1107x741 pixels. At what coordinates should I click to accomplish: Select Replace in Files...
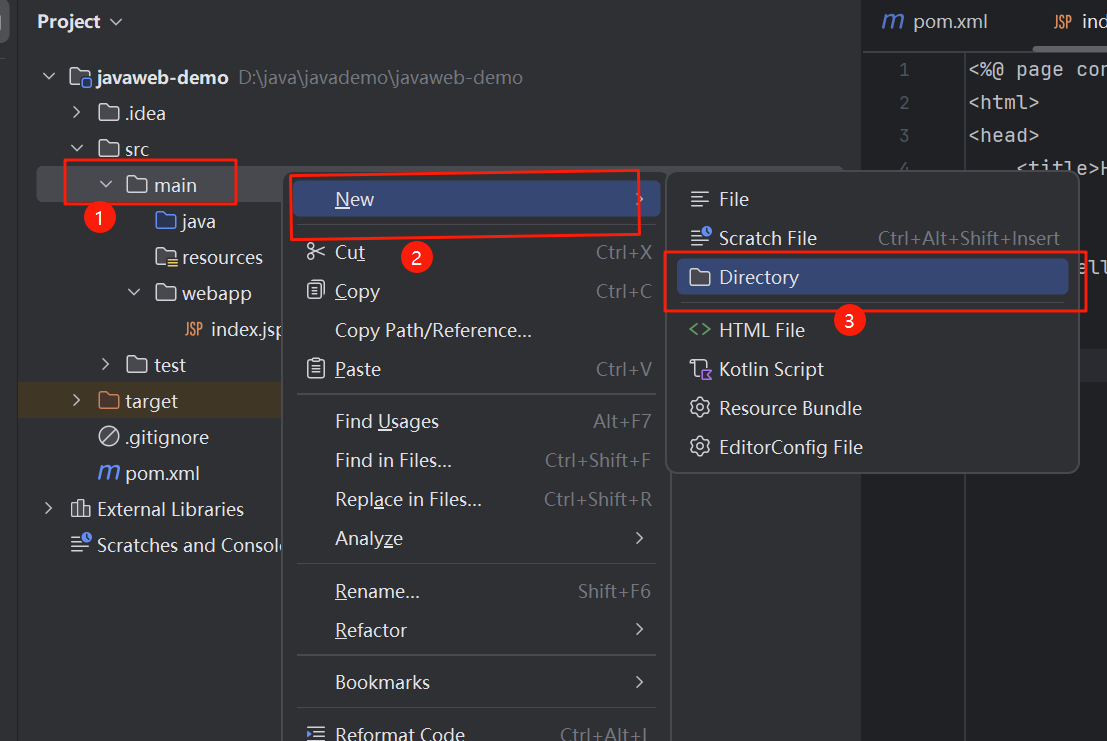tap(477, 499)
